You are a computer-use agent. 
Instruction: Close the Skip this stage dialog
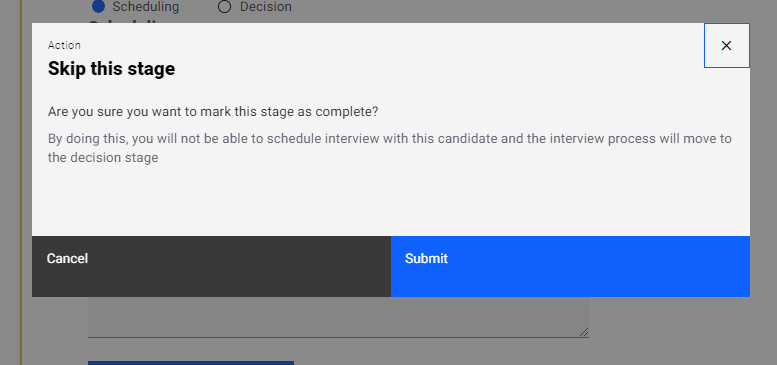click(x=726, y=46)
